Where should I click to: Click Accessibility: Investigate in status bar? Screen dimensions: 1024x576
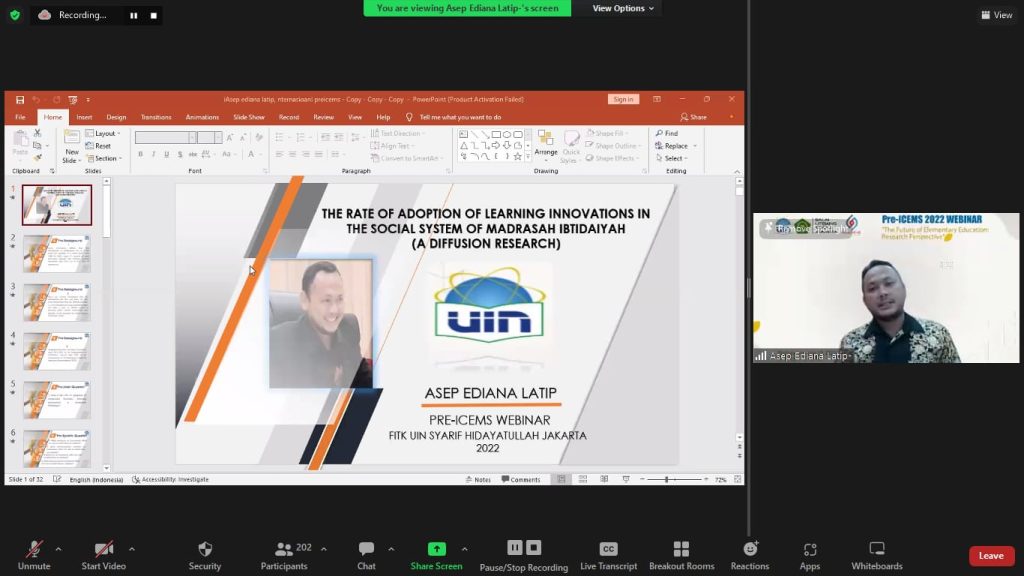[x=170, y=479]
